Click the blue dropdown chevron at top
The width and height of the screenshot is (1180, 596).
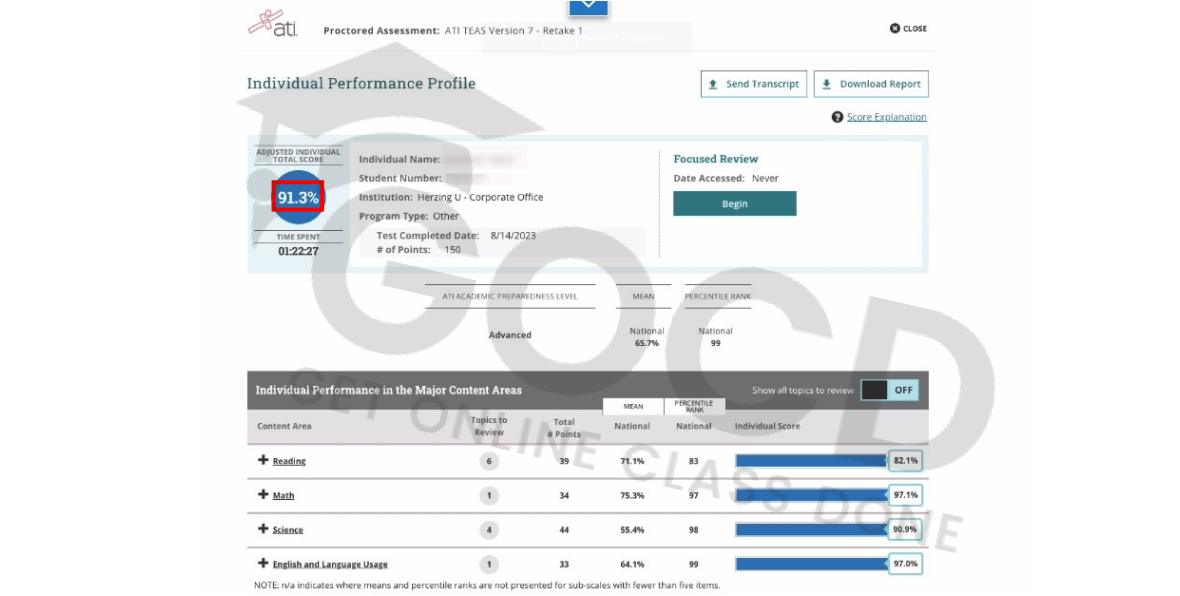coord(588,6)
